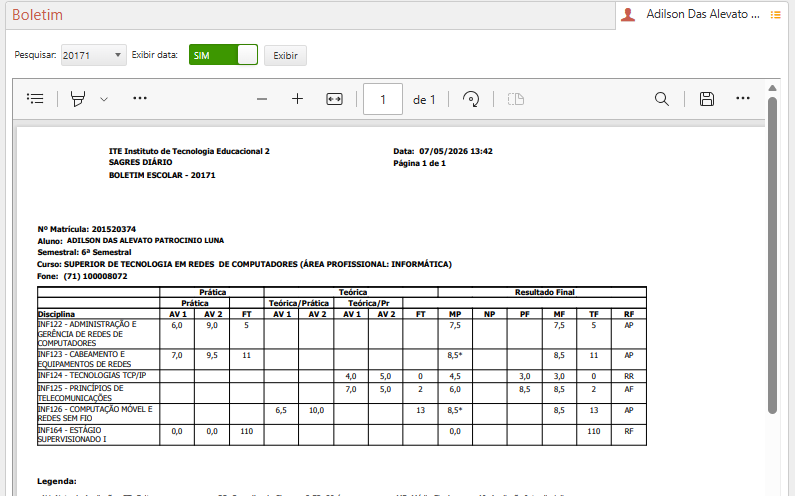The width and height of the screenshot is (795, 496).
Task: Click the 'SAGRES DIÁRIO' text
Action: tap(140, 162)
